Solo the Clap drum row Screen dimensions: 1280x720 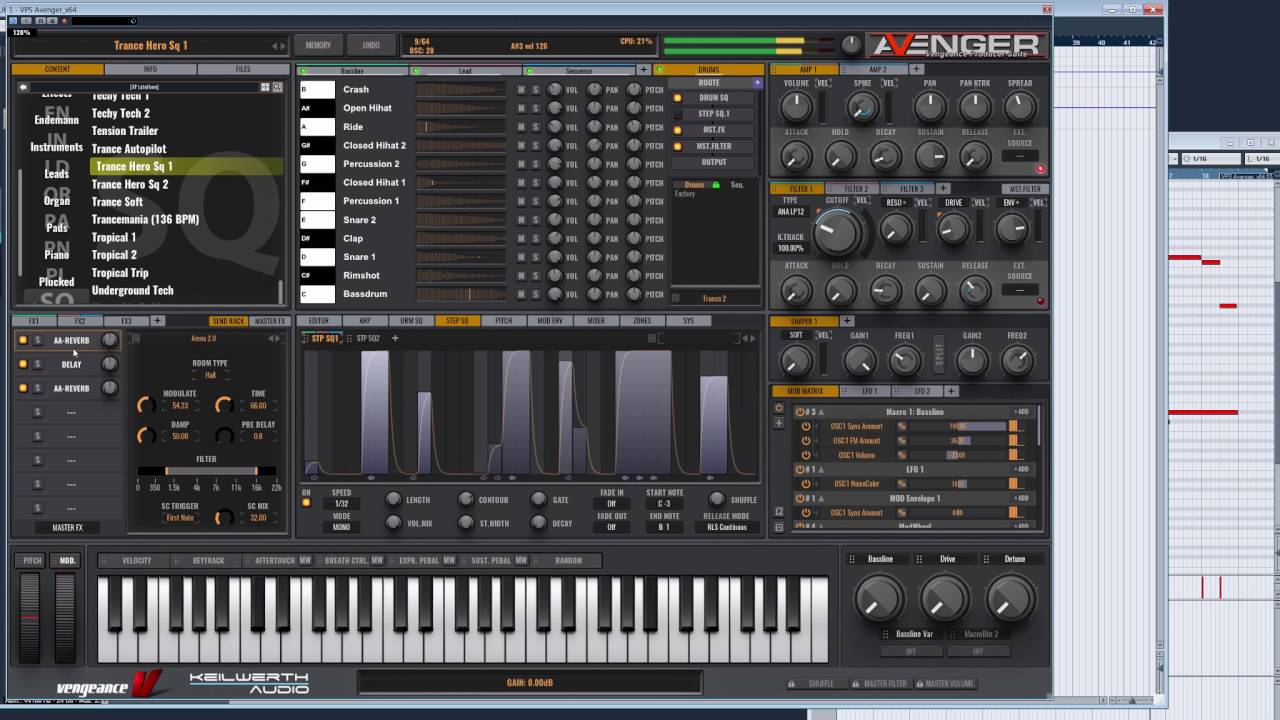click(x=535, y=238)
